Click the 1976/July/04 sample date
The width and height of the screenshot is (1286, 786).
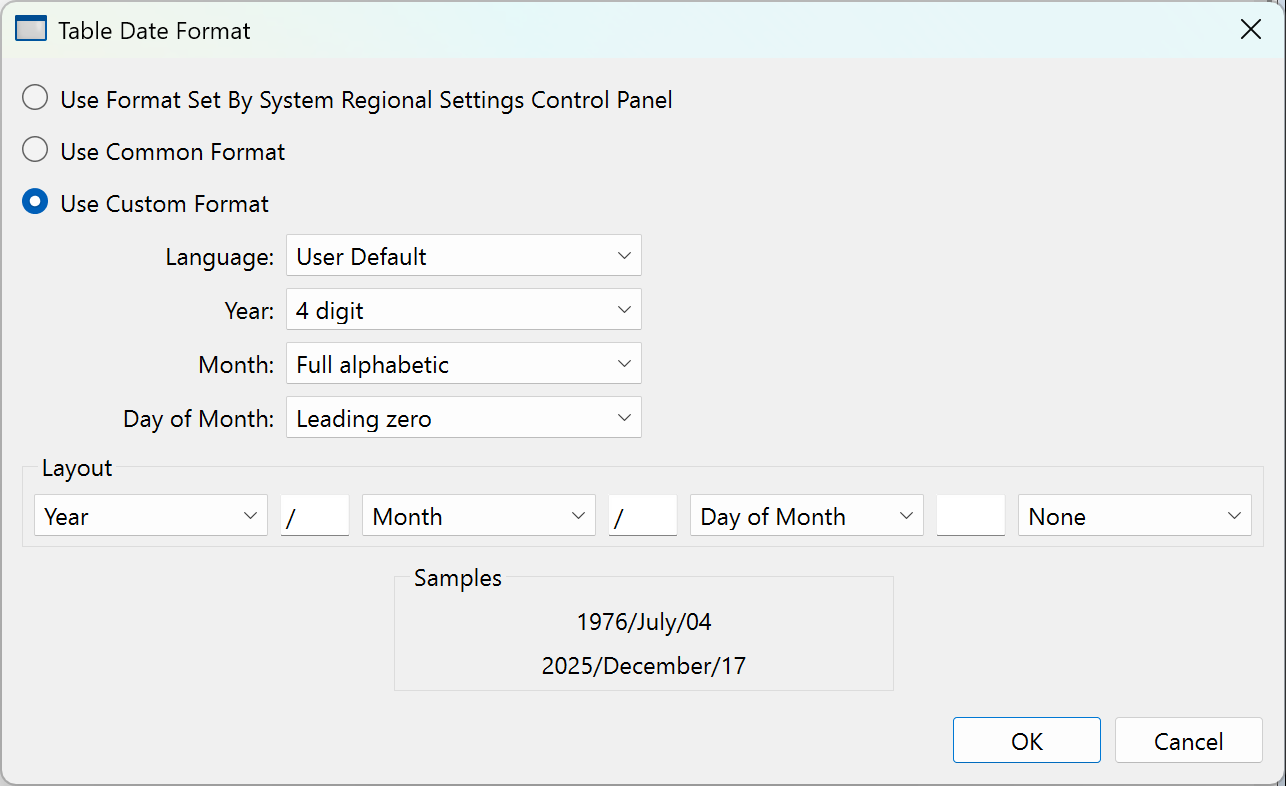644,622
